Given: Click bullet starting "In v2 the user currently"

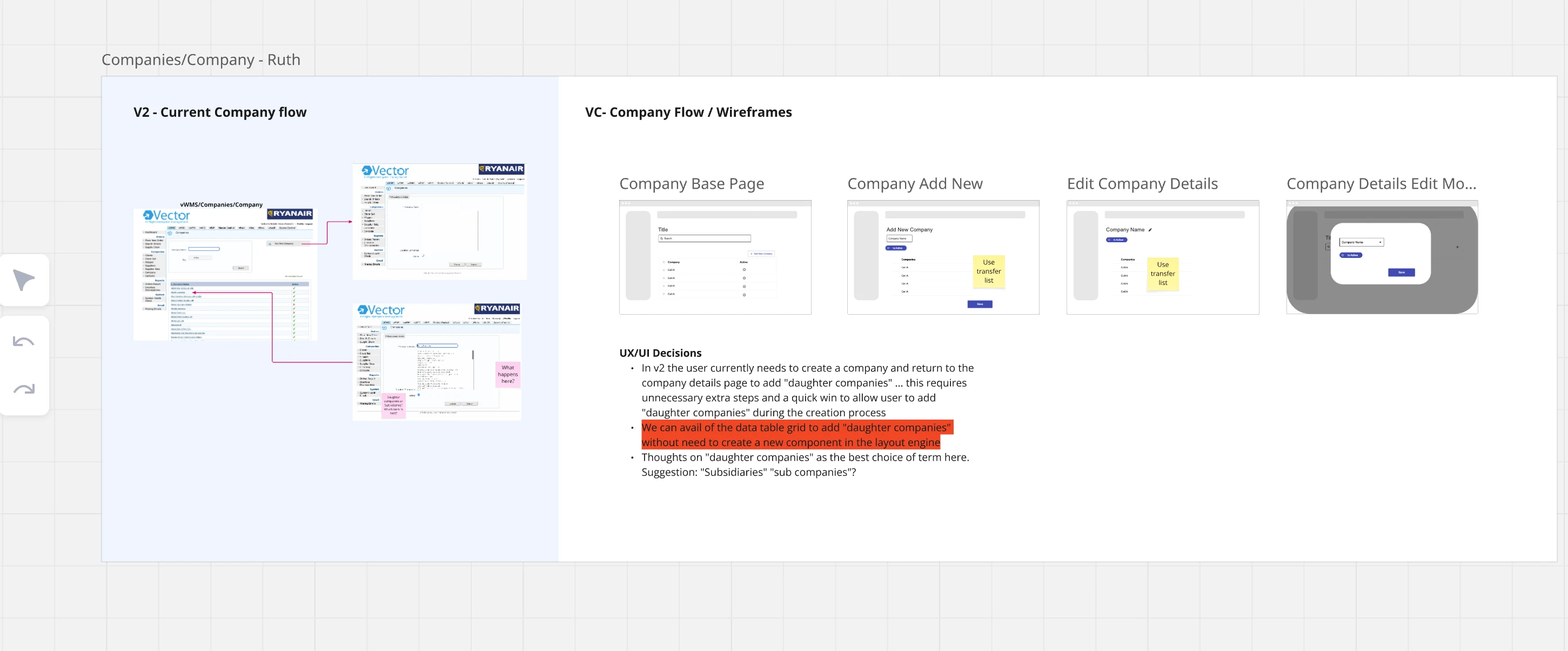Looking at the screenshot, I should pyautogui.click(x=807, y=390).
